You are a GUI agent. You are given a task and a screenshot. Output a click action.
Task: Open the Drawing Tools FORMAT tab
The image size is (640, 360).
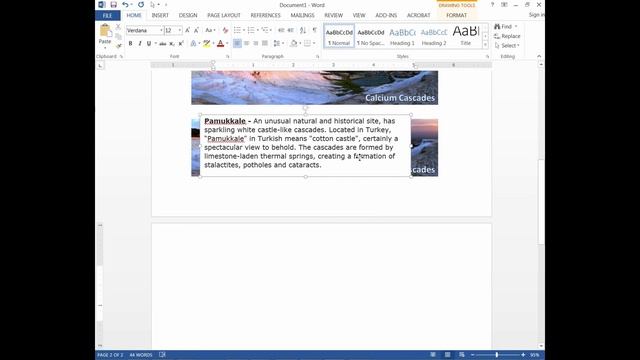[x=456, y=16]
